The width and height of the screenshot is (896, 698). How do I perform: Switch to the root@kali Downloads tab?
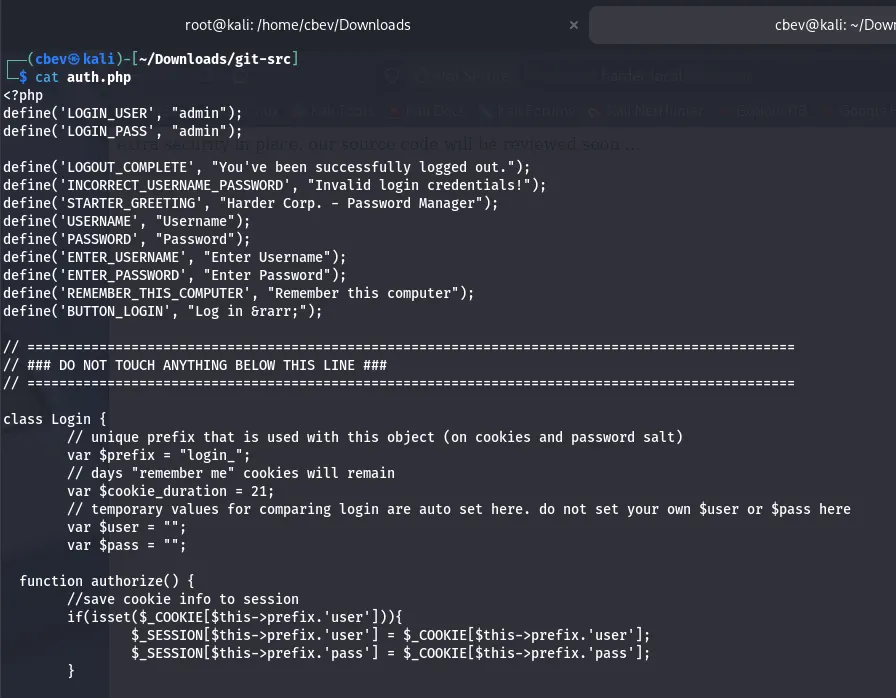click(x=297, y=24)
